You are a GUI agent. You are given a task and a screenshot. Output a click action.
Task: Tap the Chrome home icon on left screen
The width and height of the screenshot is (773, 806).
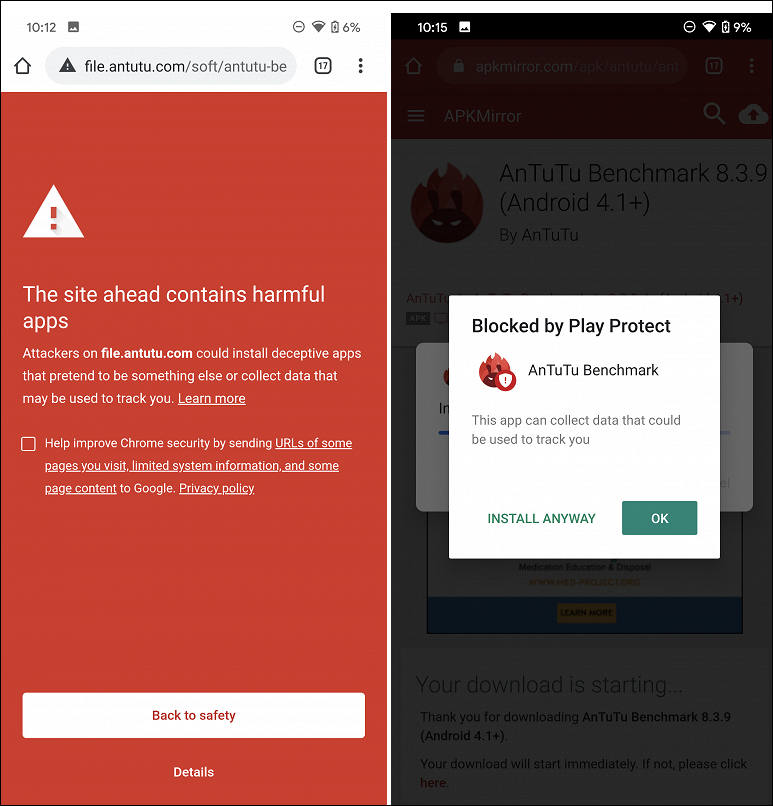point(23,66)
